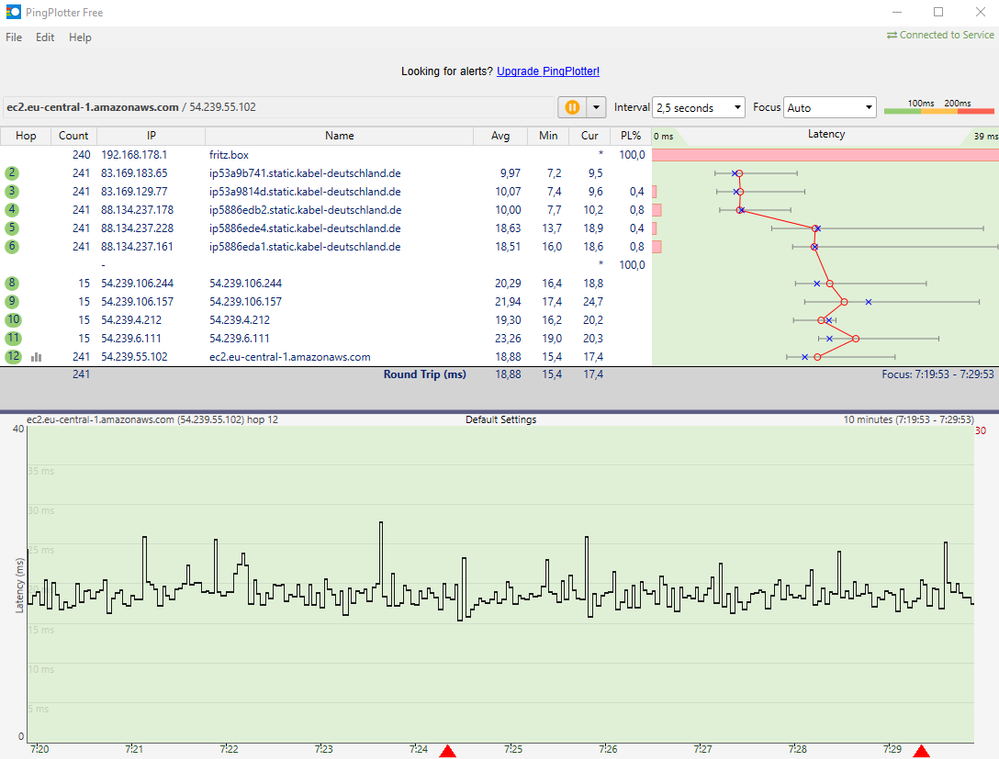Open the File menu
The width and height of the screenshot is (999, 759).
[14, 37]
